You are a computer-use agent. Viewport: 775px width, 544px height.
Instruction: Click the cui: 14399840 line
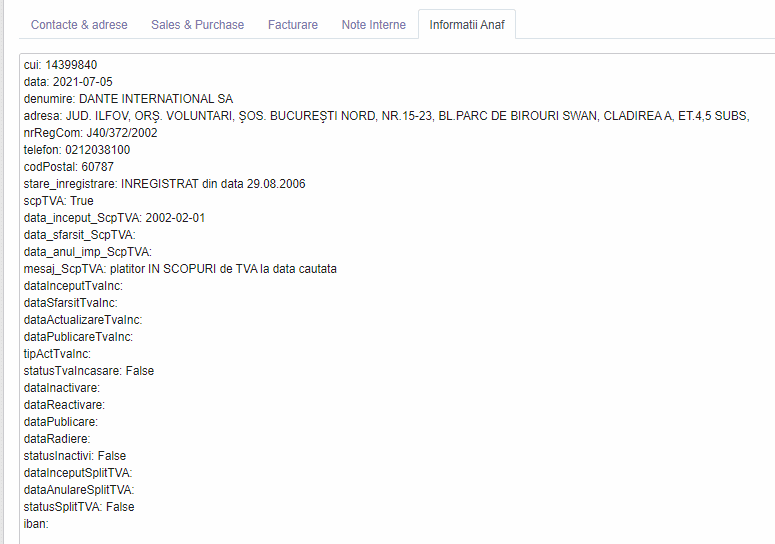coord(60,65)
